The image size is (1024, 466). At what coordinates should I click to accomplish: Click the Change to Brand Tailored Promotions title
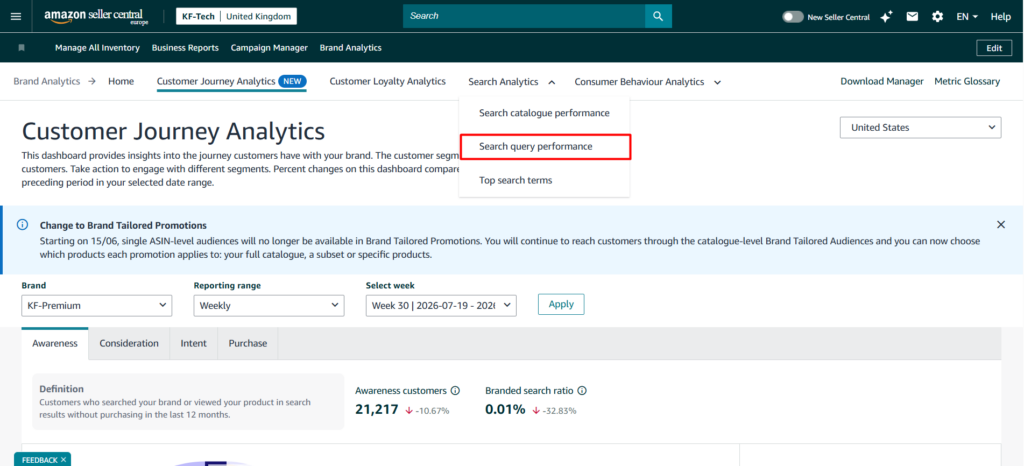click(x=123, y=225)
